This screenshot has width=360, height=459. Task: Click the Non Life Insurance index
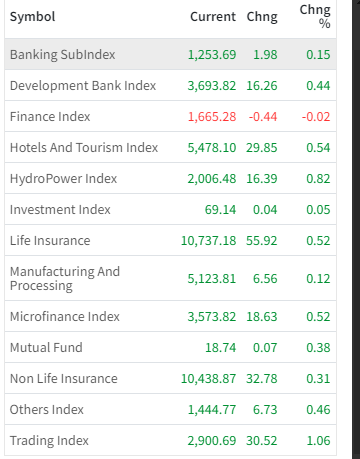click(x=64, y=379)
